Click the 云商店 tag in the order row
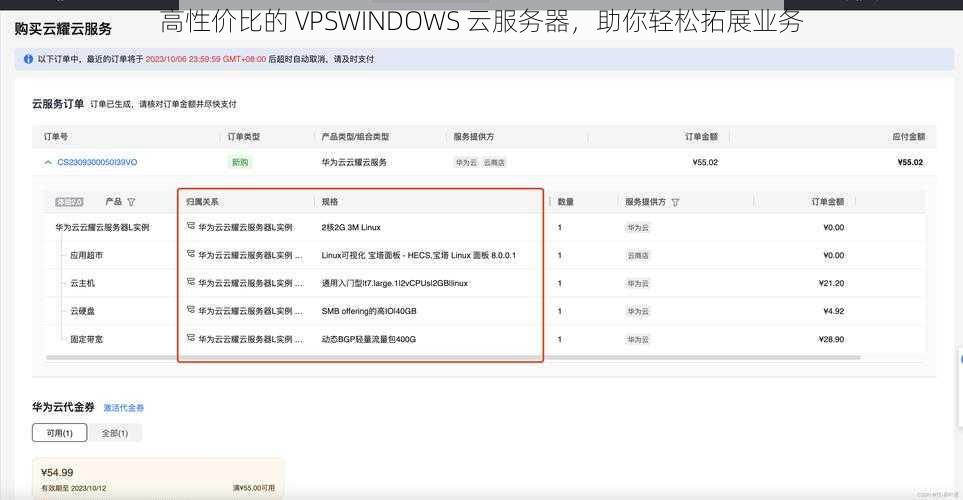Screen dimensions: 963x500 494,163
